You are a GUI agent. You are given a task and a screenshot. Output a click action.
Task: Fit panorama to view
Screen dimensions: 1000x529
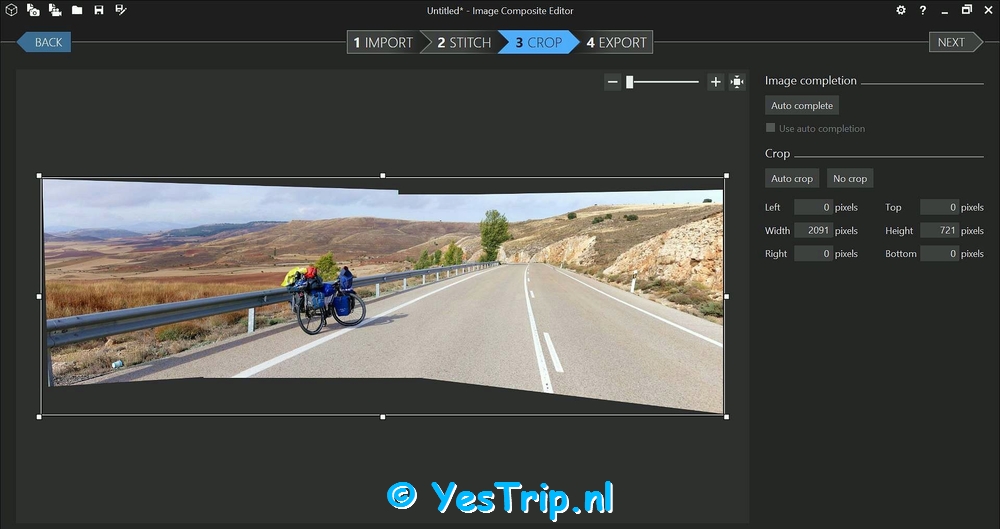pyautogui.click(x=737, y=82)
